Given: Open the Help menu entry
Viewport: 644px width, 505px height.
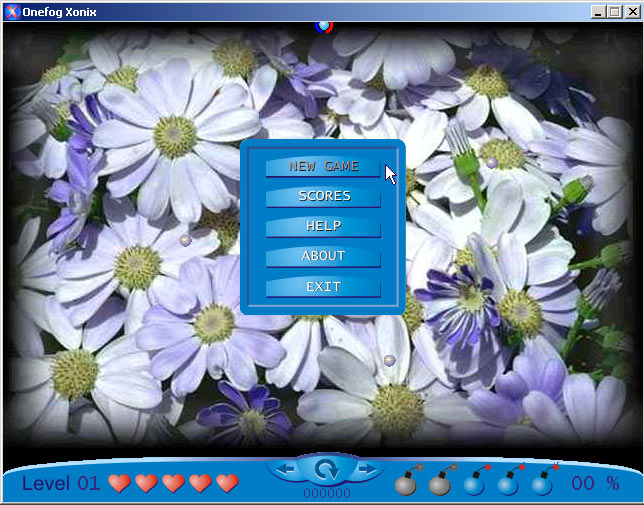Looking at the screenshot, I should [323, 227].
